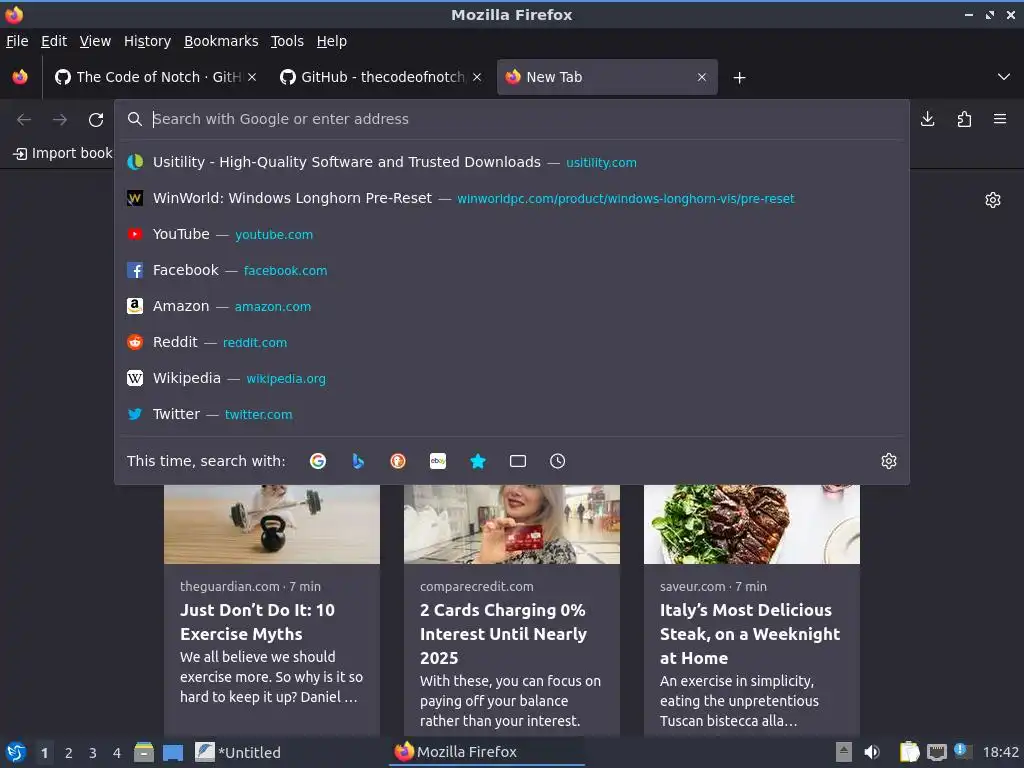Open the volume control in system tray

tap(872, 752)
